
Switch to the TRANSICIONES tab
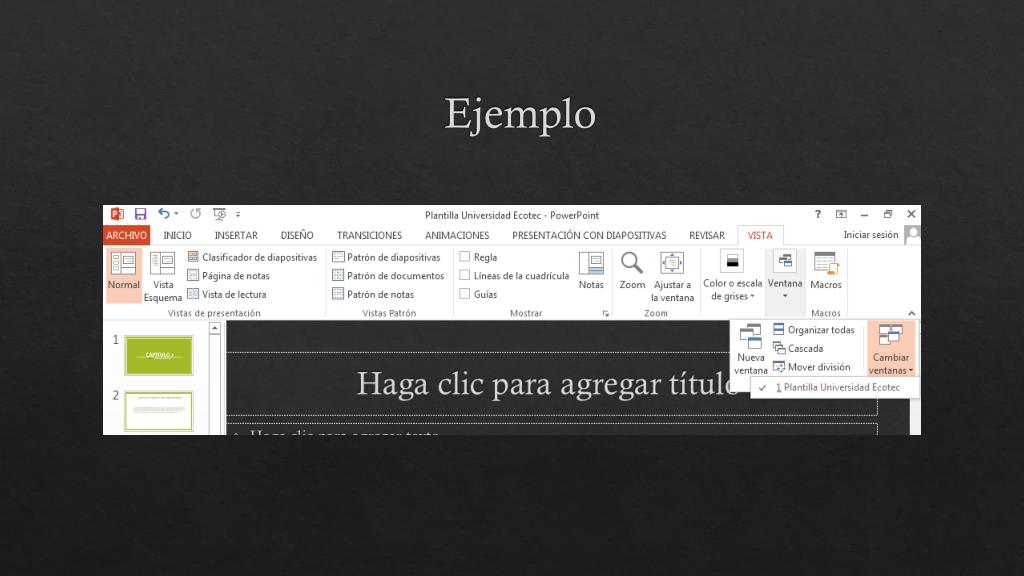370,235
